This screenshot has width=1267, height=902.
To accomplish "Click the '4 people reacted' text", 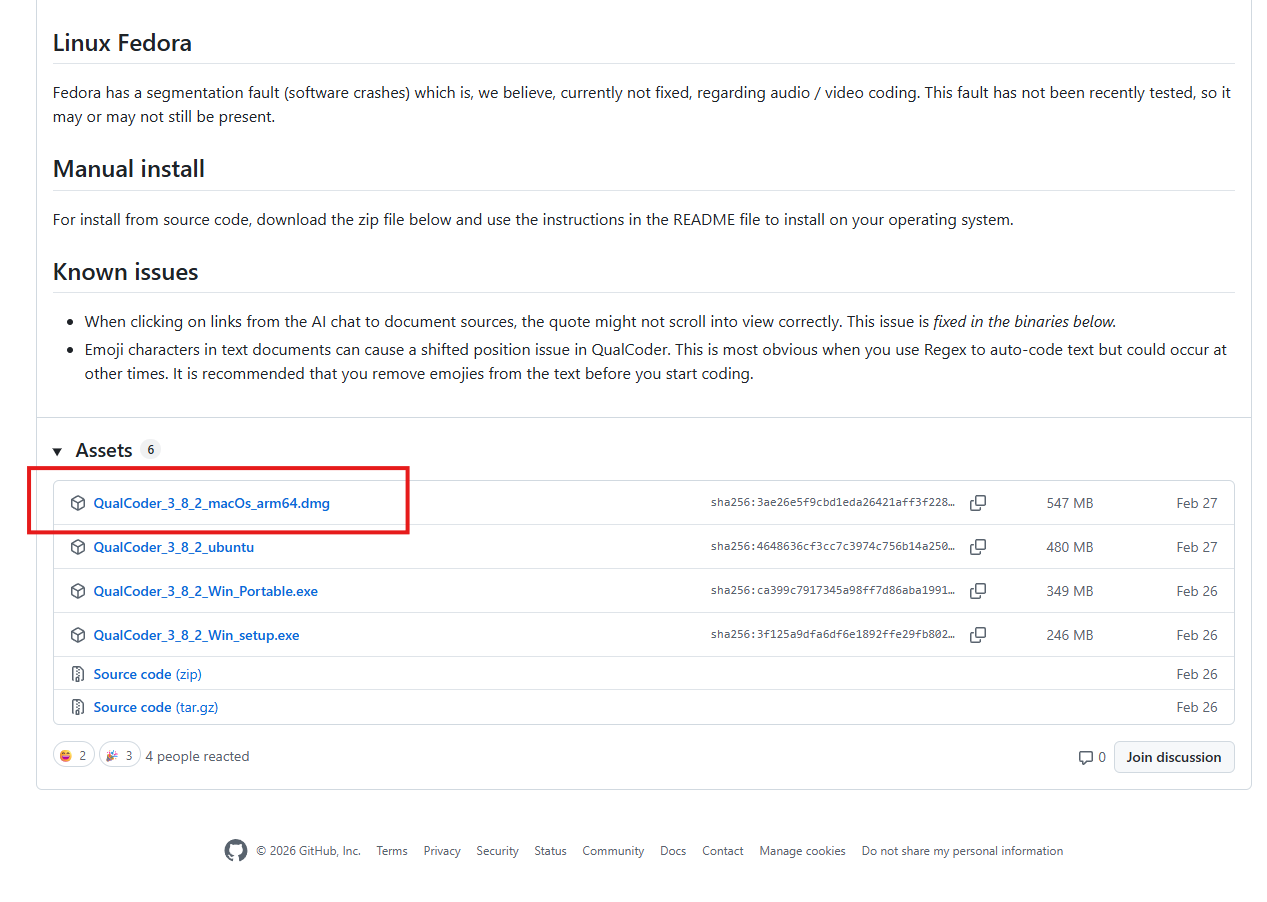I will click(x=197, y=756).
